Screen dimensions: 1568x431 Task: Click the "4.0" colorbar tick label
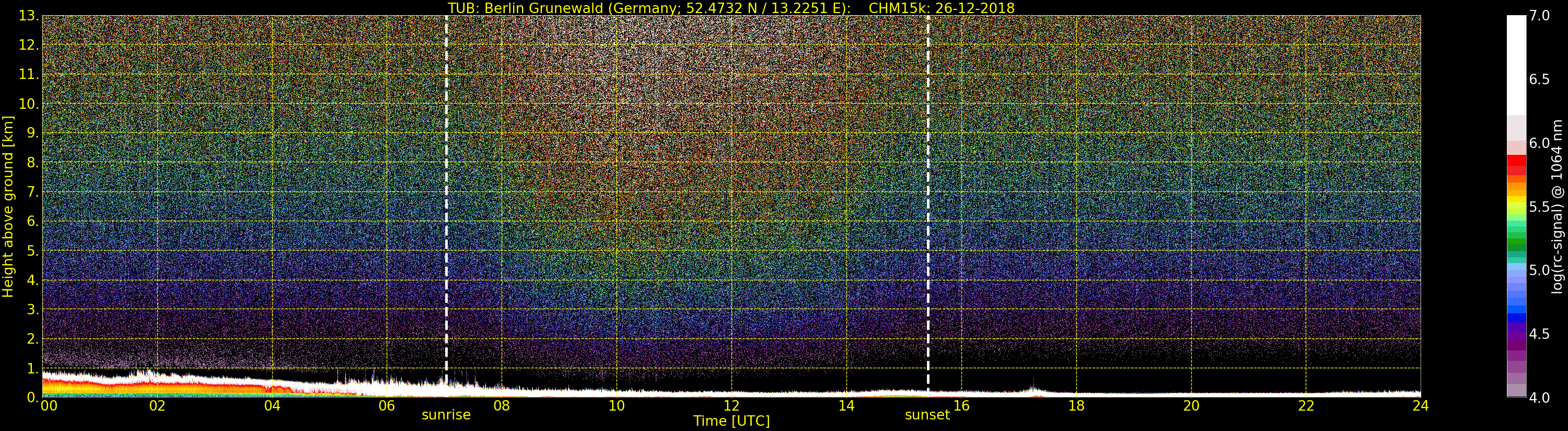click(1540, 398)
